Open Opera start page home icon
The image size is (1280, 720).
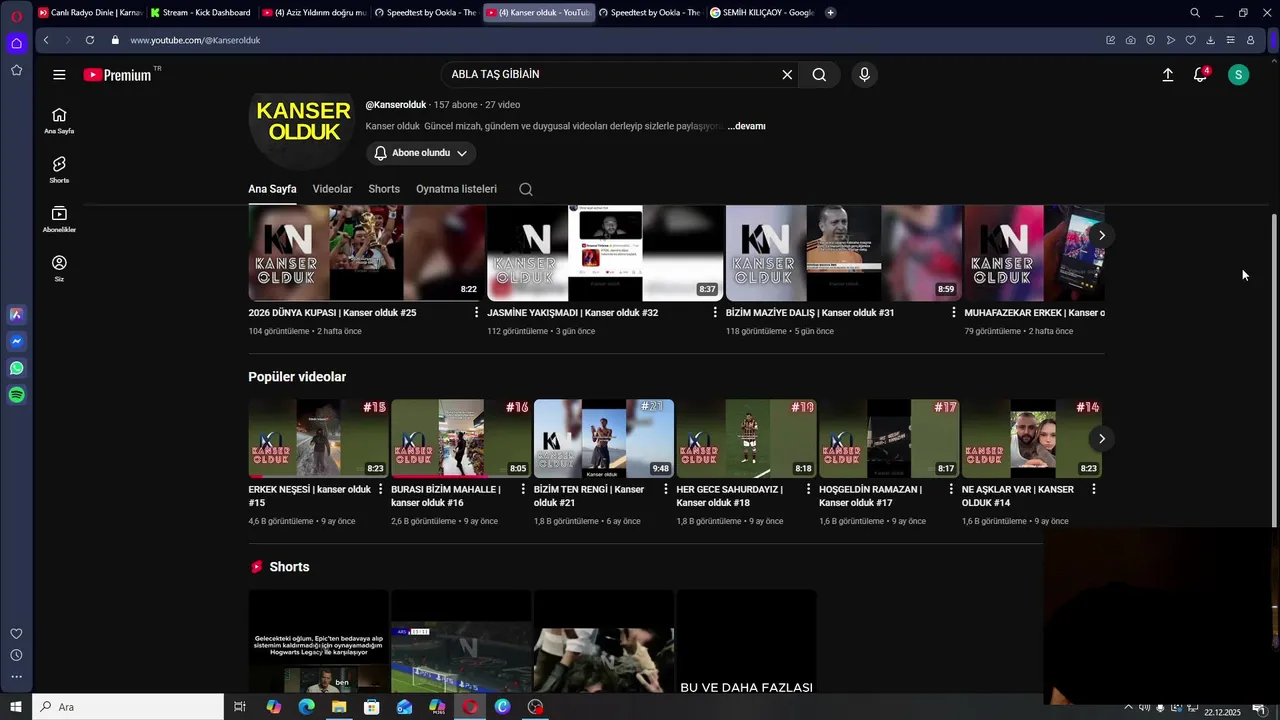pos(16,43)
